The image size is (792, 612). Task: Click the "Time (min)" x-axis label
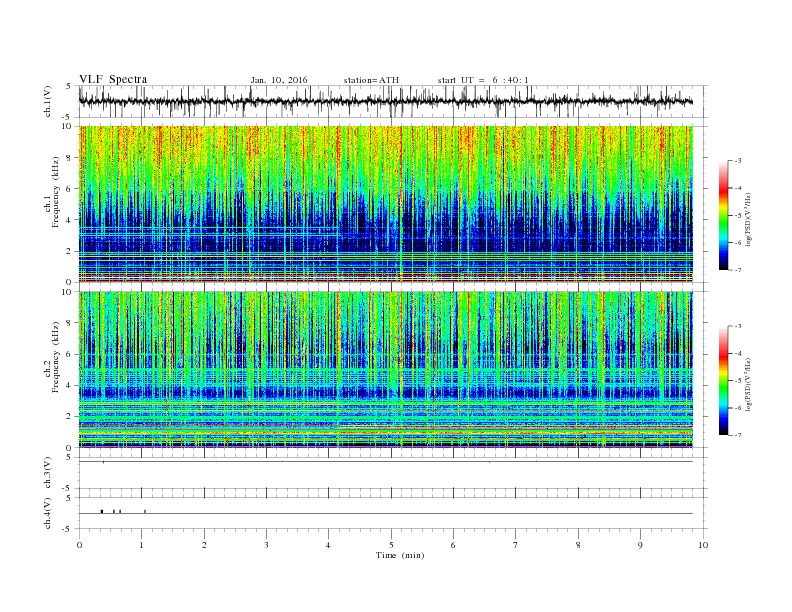click(400, 555)
